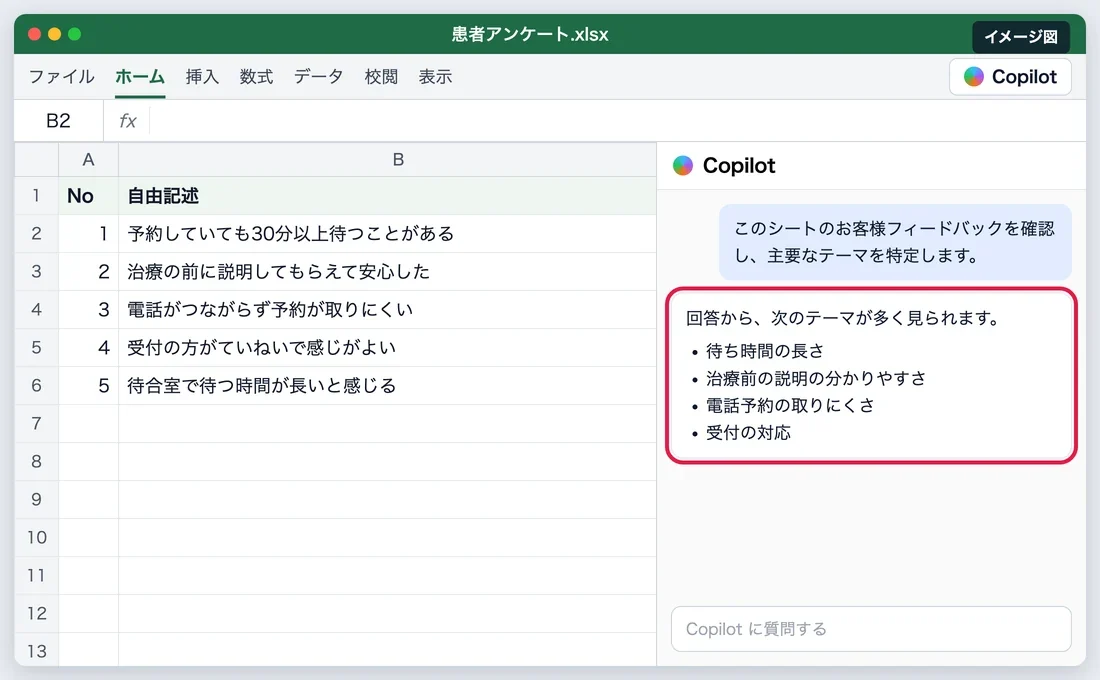Open the 表示 tab
The width and height of the screenshot is (1100, 680).
pos(435,76)
